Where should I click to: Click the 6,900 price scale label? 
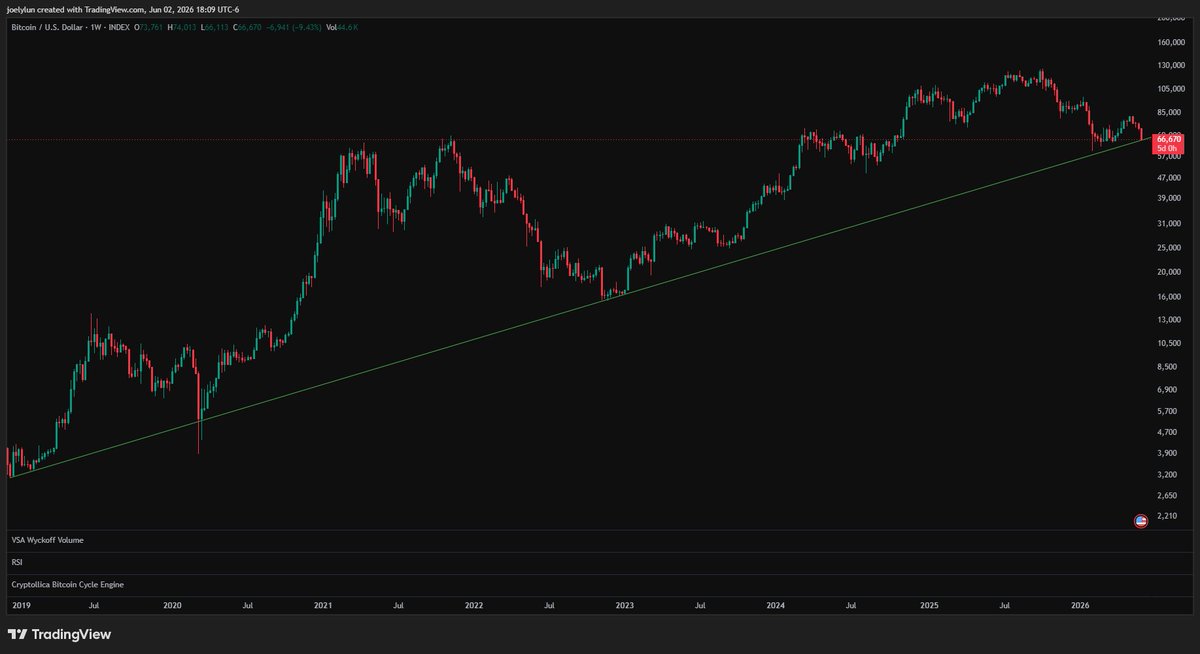1165,388
